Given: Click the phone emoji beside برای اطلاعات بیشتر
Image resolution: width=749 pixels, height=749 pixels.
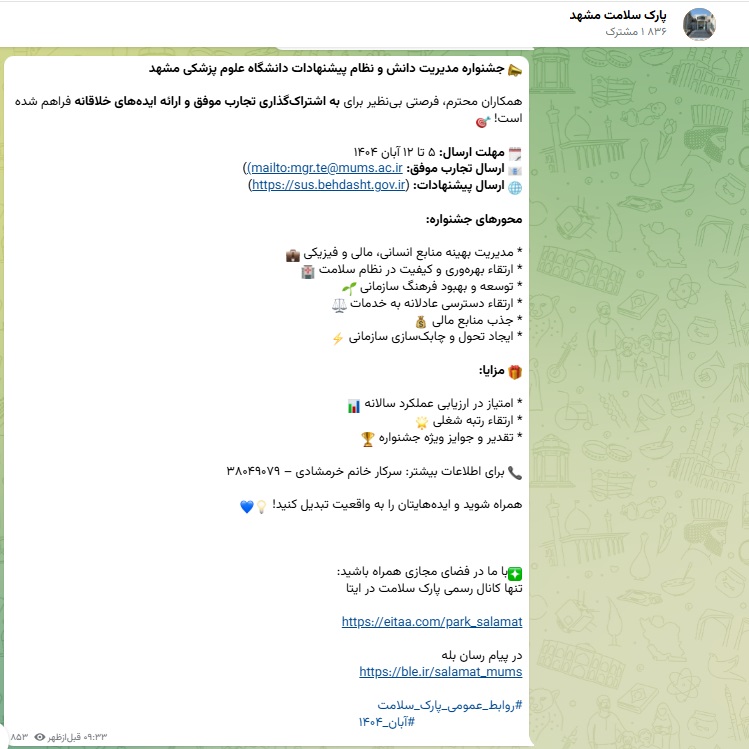Looking at the screenshot, I should 515,472.
